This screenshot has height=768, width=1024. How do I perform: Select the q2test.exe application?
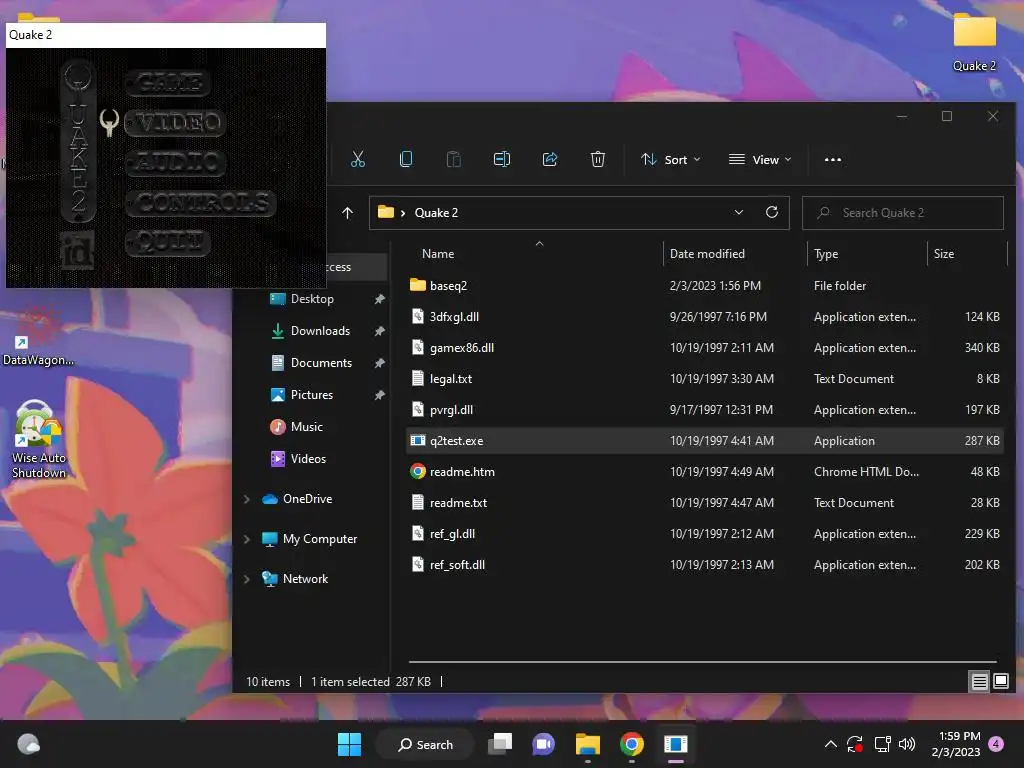pos(705,441)
